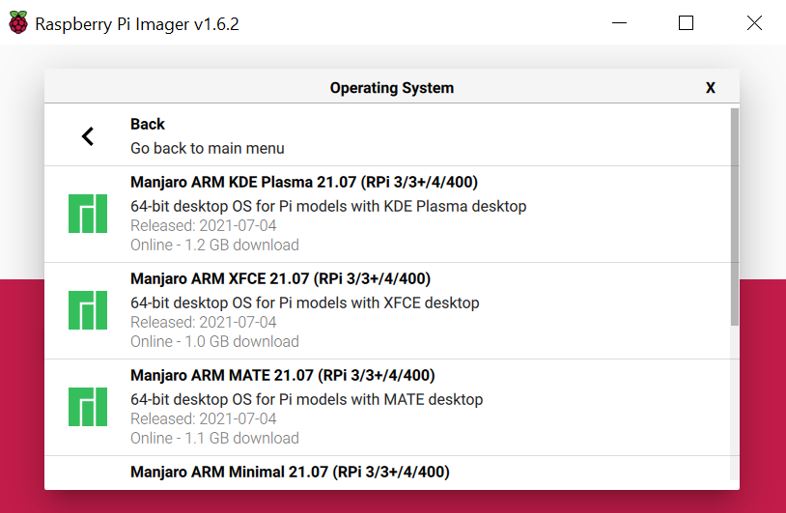Screen dimensions: 786x513
Task: Choose Manjaro ARM XFCE 21.07 title
Action: point(280,279)
